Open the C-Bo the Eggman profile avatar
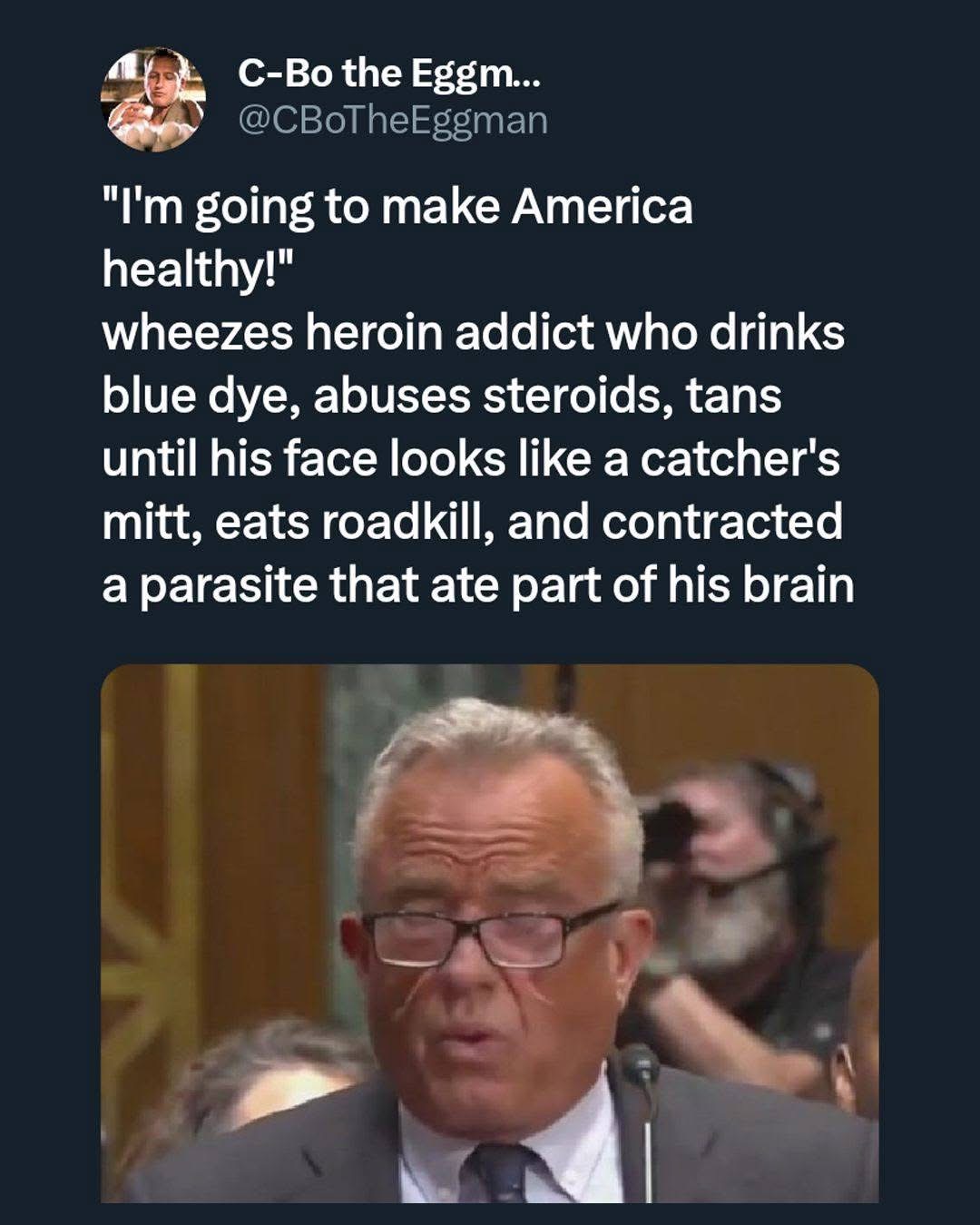The width and height of the screenshot is (980, 1225). [152, 98]
